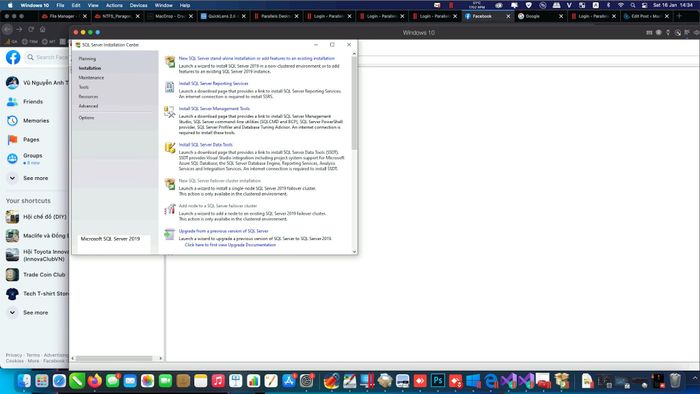This screenshot has width=700, height=394.
Task: Open Pages in Facebook sidebar
Action: click(31, 140)
